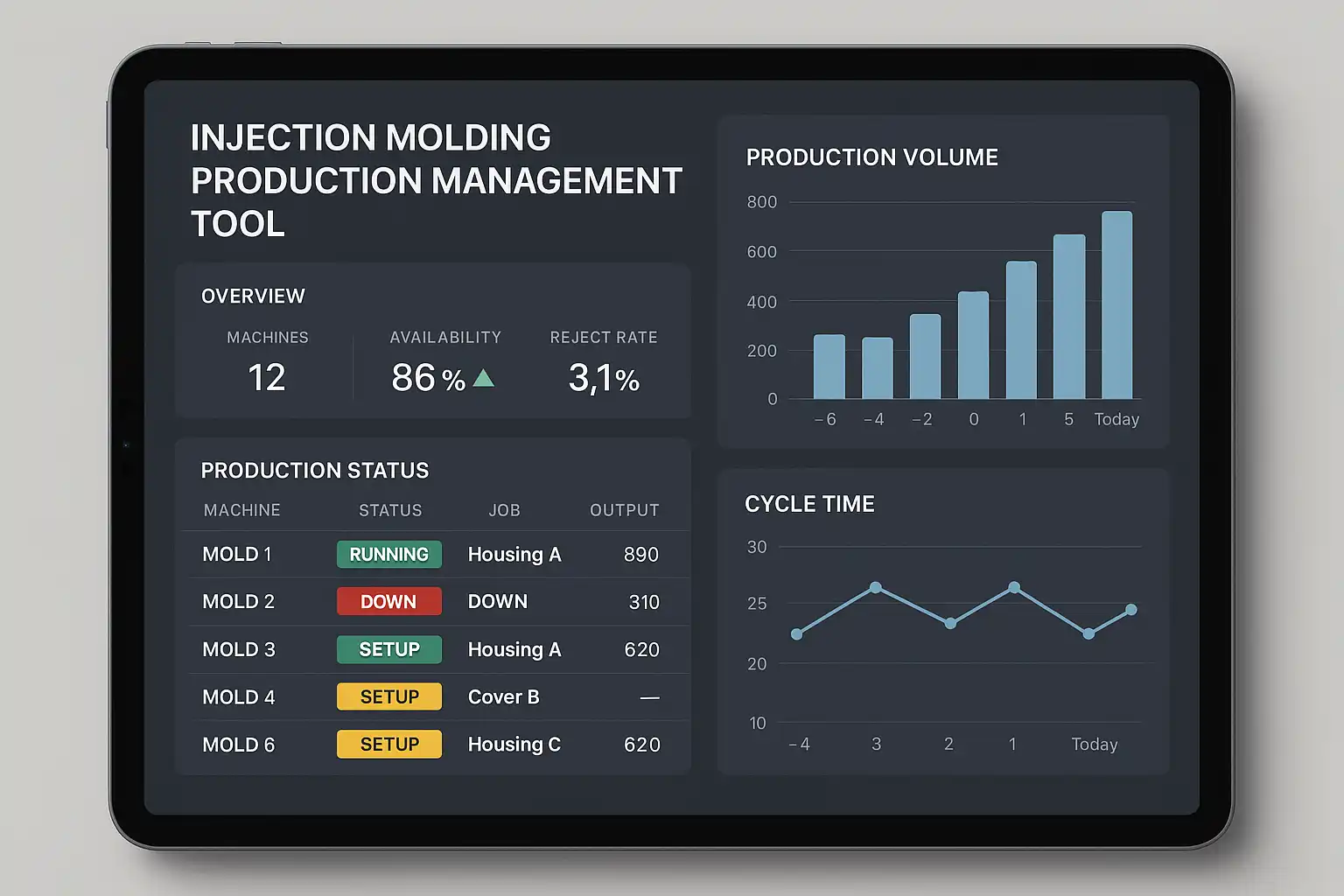The width and height of the screenshot is (1344, 896).
Task: Click the Housing A job for MOLD 3
Action: [x=514, y=650]
